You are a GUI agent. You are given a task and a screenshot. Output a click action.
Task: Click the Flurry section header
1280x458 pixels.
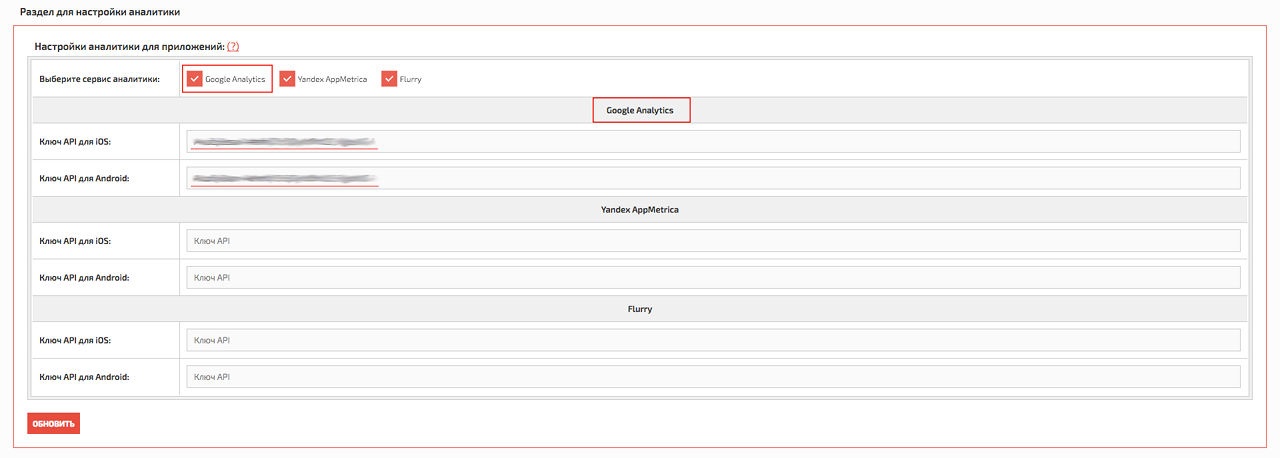pyautogui.click(x=640, y=309)
